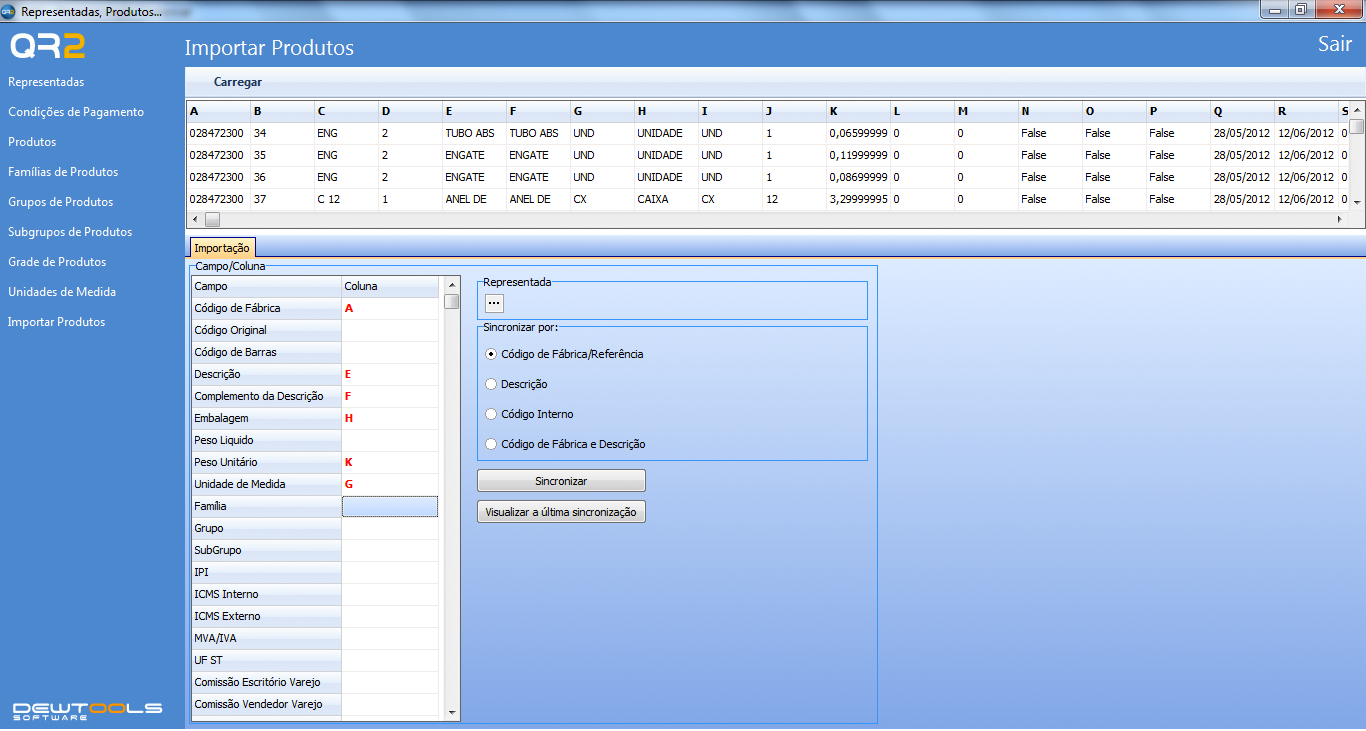Click the C 12 cell in data grid
Screen dimensions: 1366x731
pyautogui.click(x=346, y=199)
